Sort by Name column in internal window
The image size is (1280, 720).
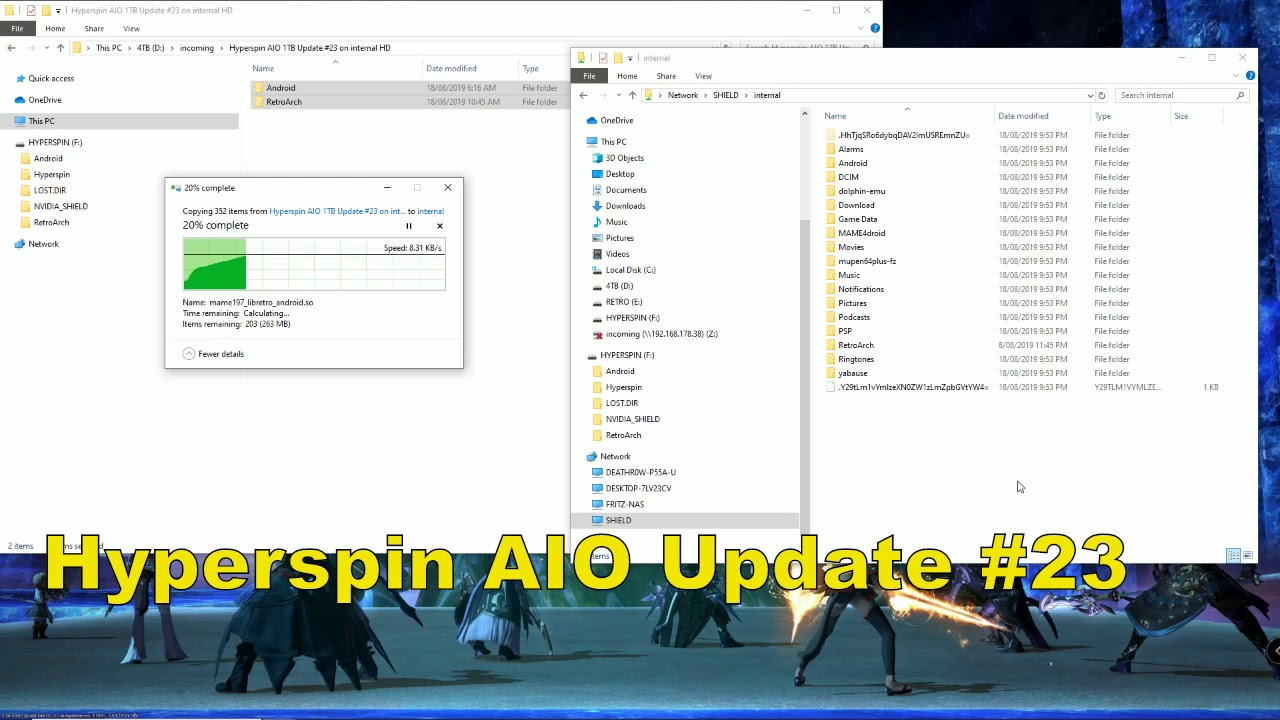click(834, 116)
